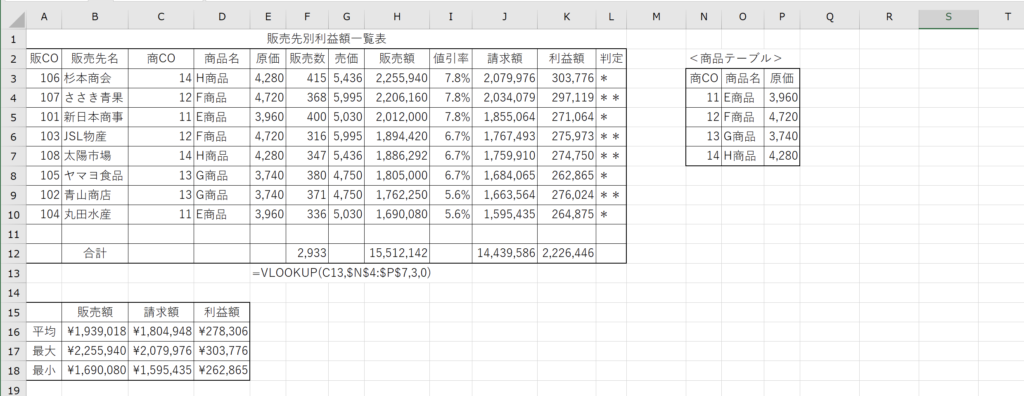Image resolution: width=1024 pixels, height=396 pixels.
Task: Select the JSL物産 cell
Action: coord(95,137)
